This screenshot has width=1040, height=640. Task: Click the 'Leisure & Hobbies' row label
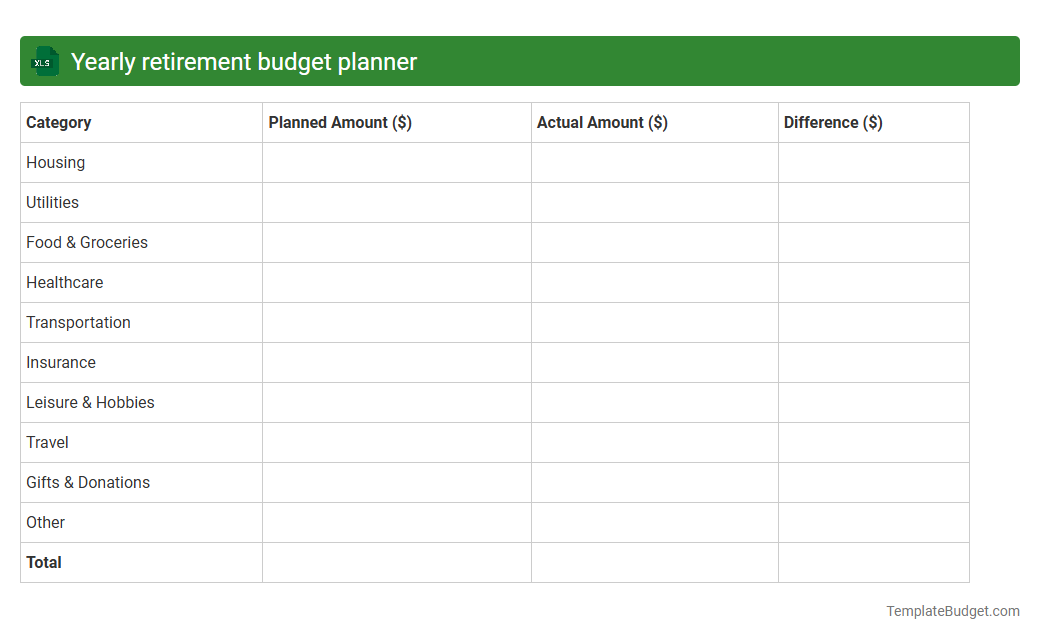pos(90,402)
